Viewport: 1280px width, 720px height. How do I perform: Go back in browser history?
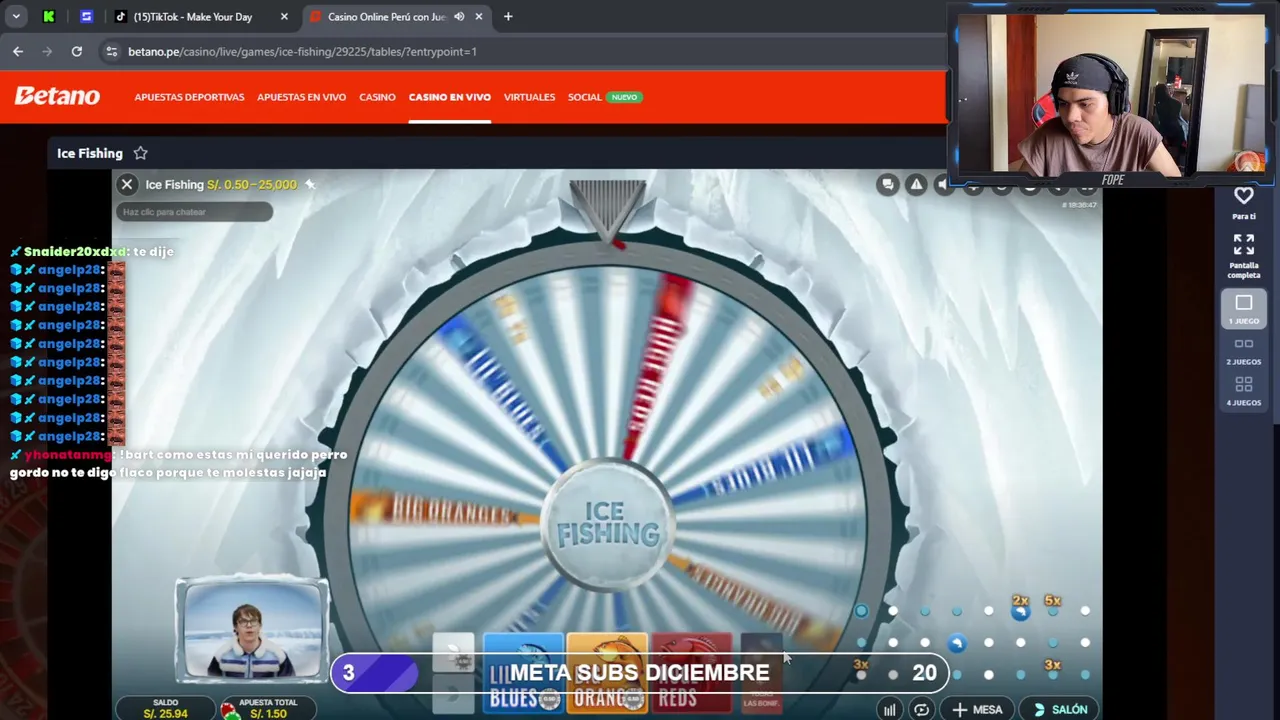(18, 51)
